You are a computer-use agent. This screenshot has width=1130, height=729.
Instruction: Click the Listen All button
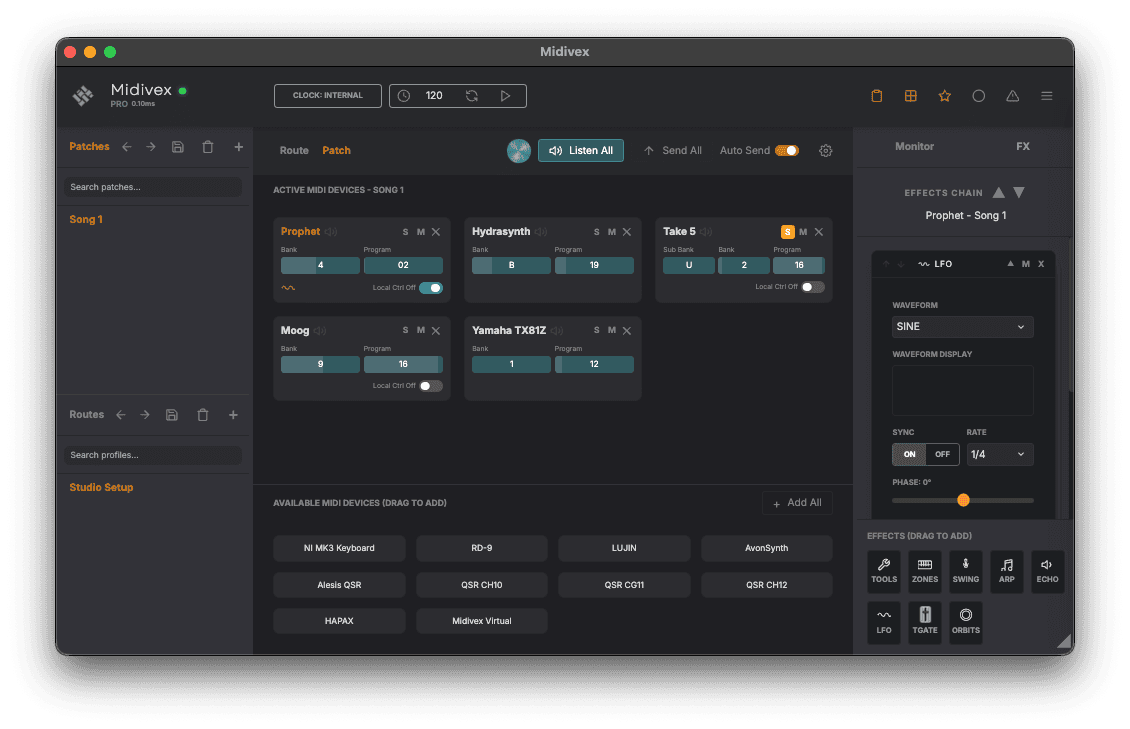coord(580,150)
